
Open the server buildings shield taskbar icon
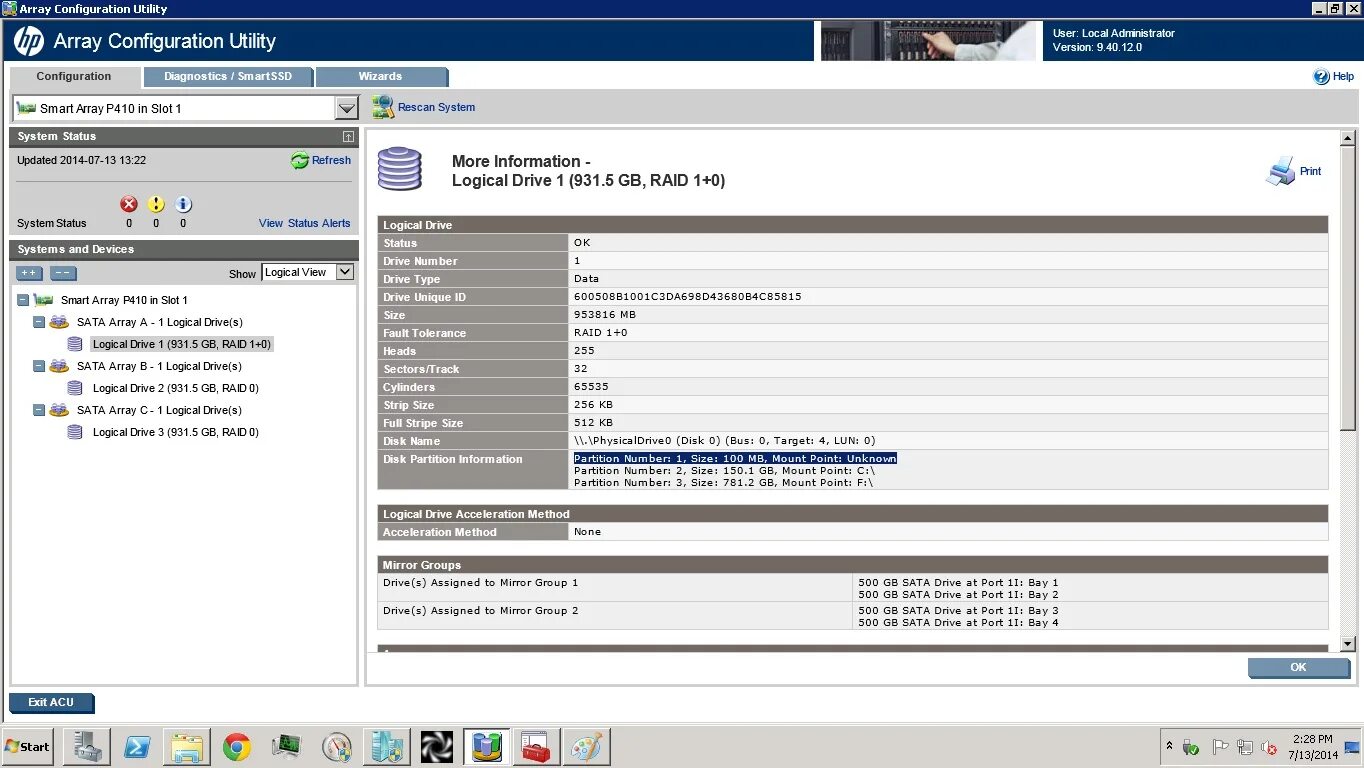pos(387,747)
